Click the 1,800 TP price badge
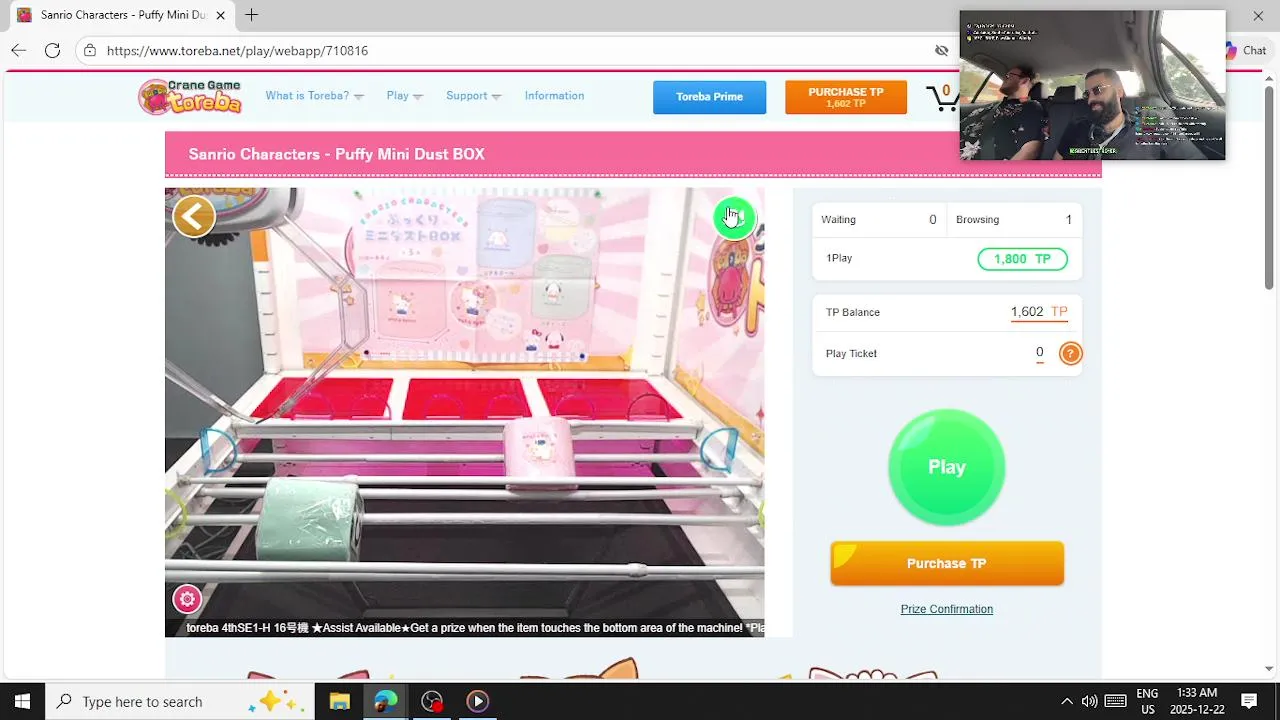The width and height of the screenshot is (1280, 720). 1022,259
